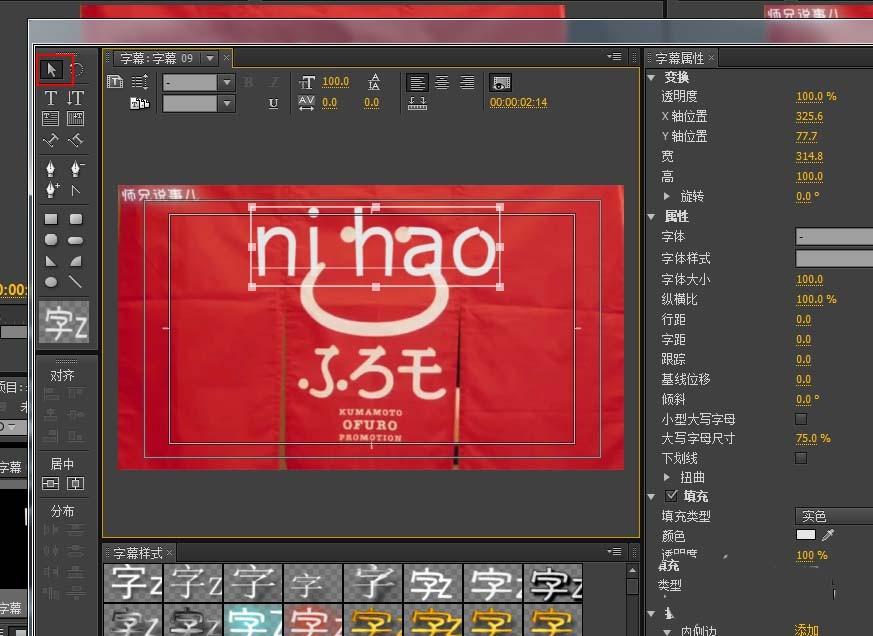Select the vertical Type tool

[74, 96]
